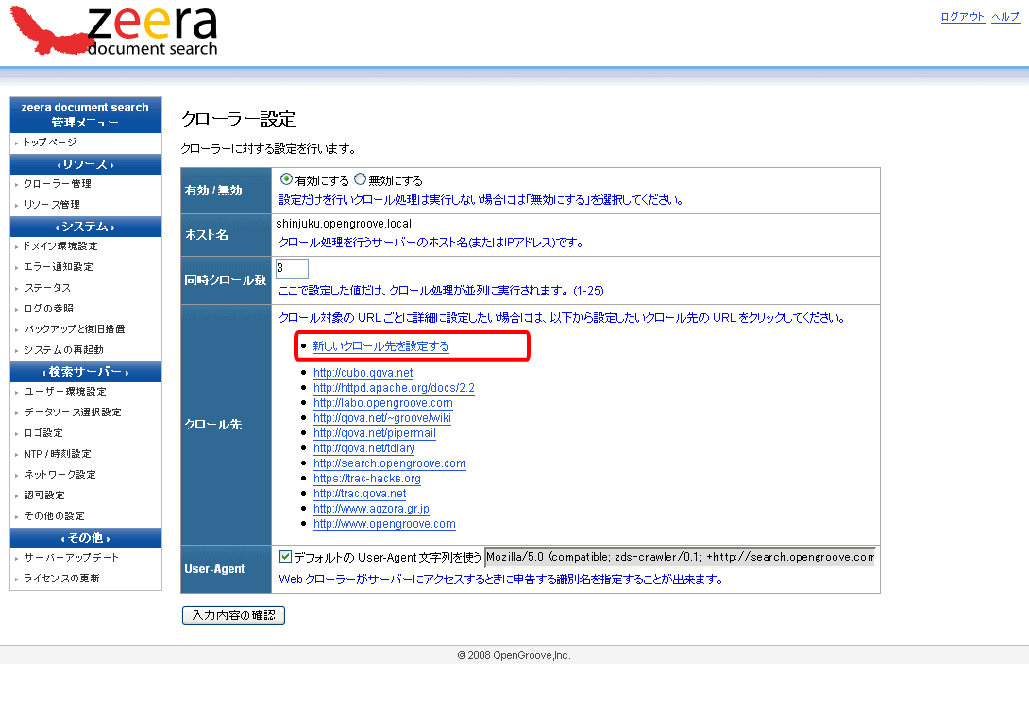
Task: Open ステータス menu item
Action: coord(47,287)
